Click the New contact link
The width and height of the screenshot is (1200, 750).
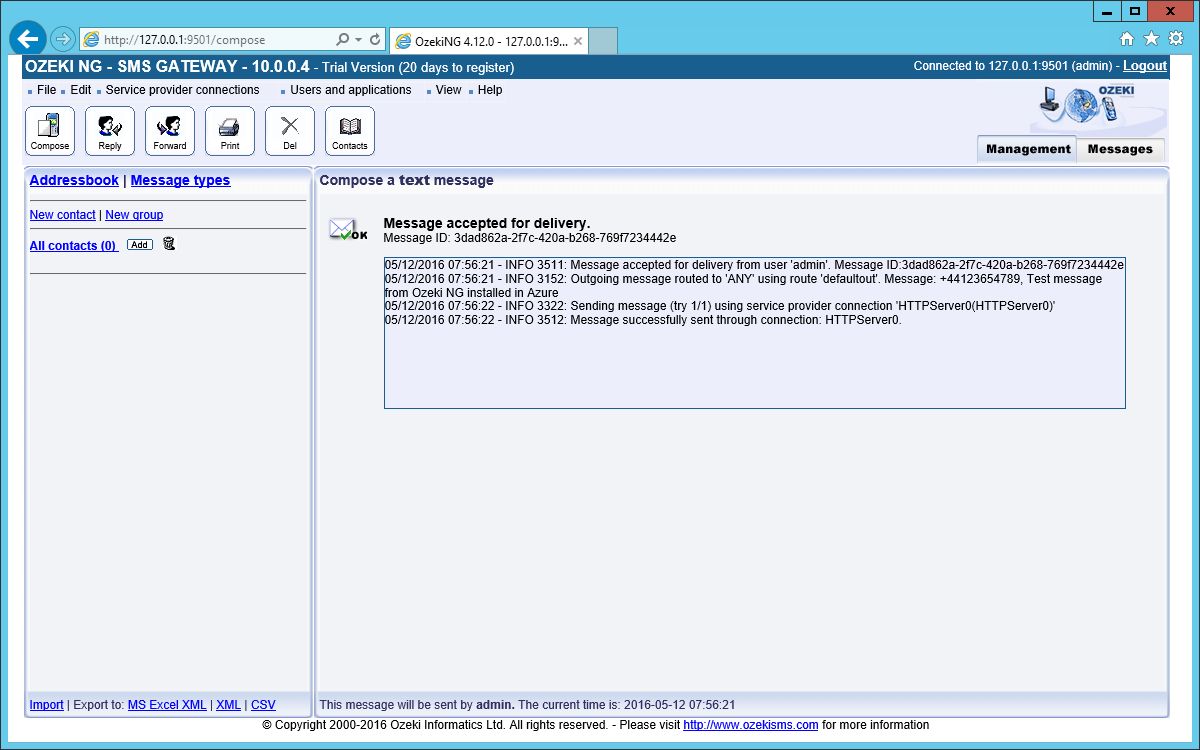(63, 215)
